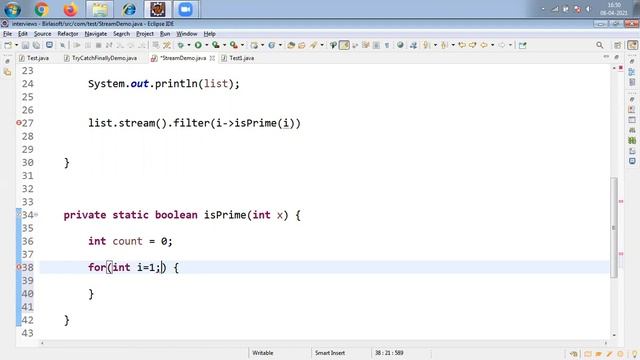This screenshot has height=360, width=640.
Task: Click the Writable status bar field
Action: (263, 353)
